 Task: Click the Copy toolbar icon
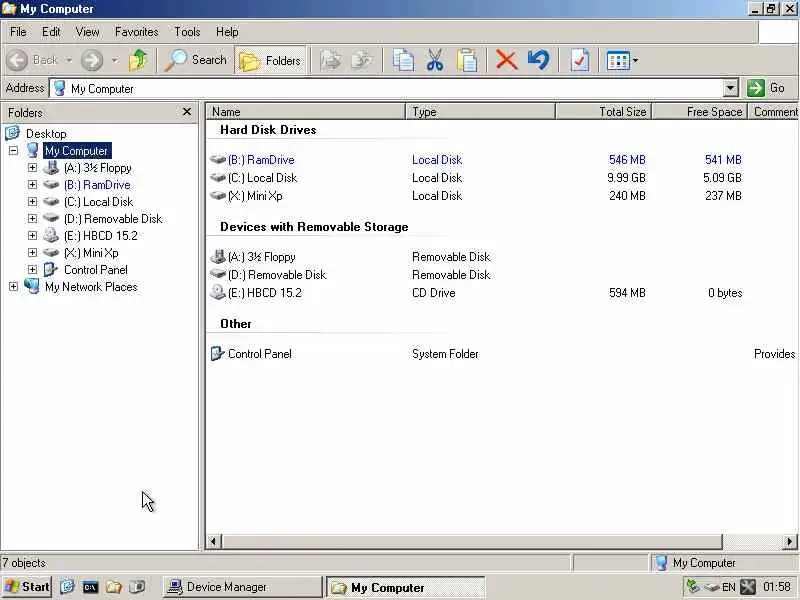pyautogui.click(x=403, y=60)
